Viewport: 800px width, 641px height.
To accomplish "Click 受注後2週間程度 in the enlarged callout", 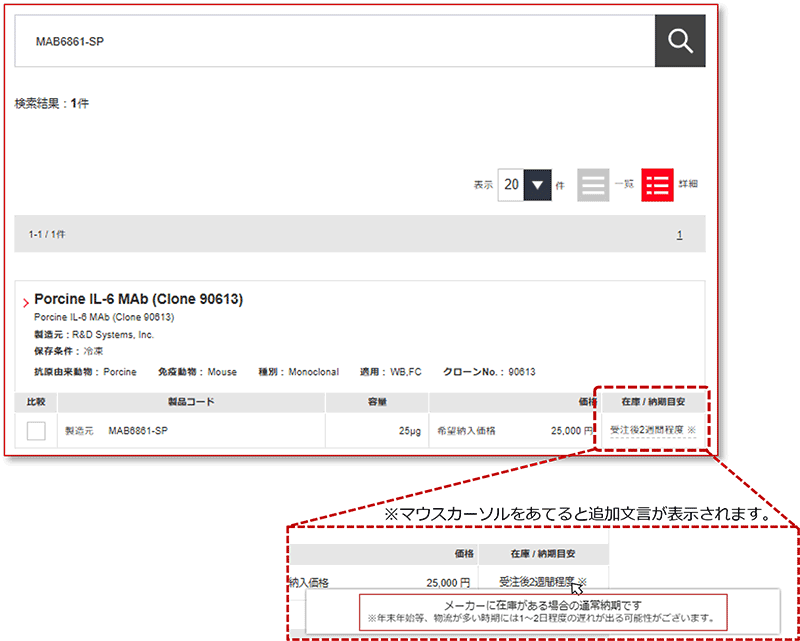I will [535, 581].
